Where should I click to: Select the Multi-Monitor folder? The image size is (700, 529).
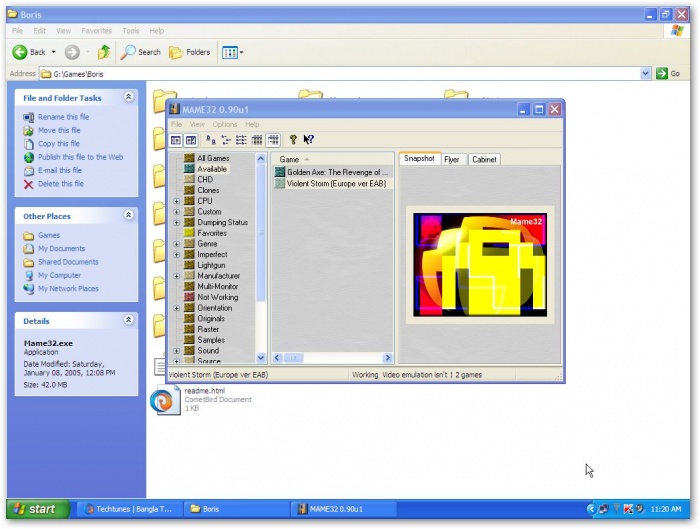[x=217, y=287]
